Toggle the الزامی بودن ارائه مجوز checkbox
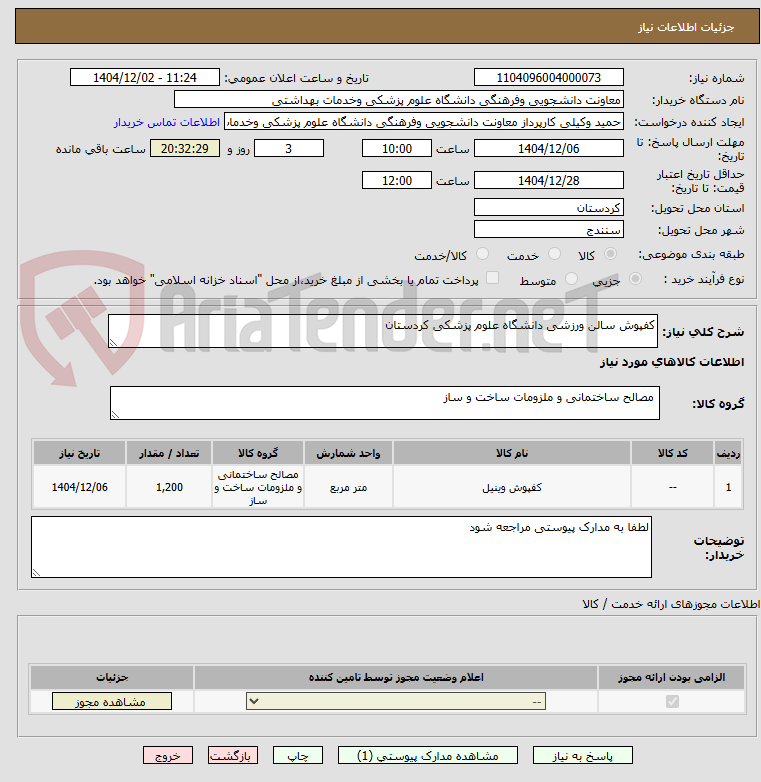This screenshot has width=761, height=782. [x=672, y=701]
